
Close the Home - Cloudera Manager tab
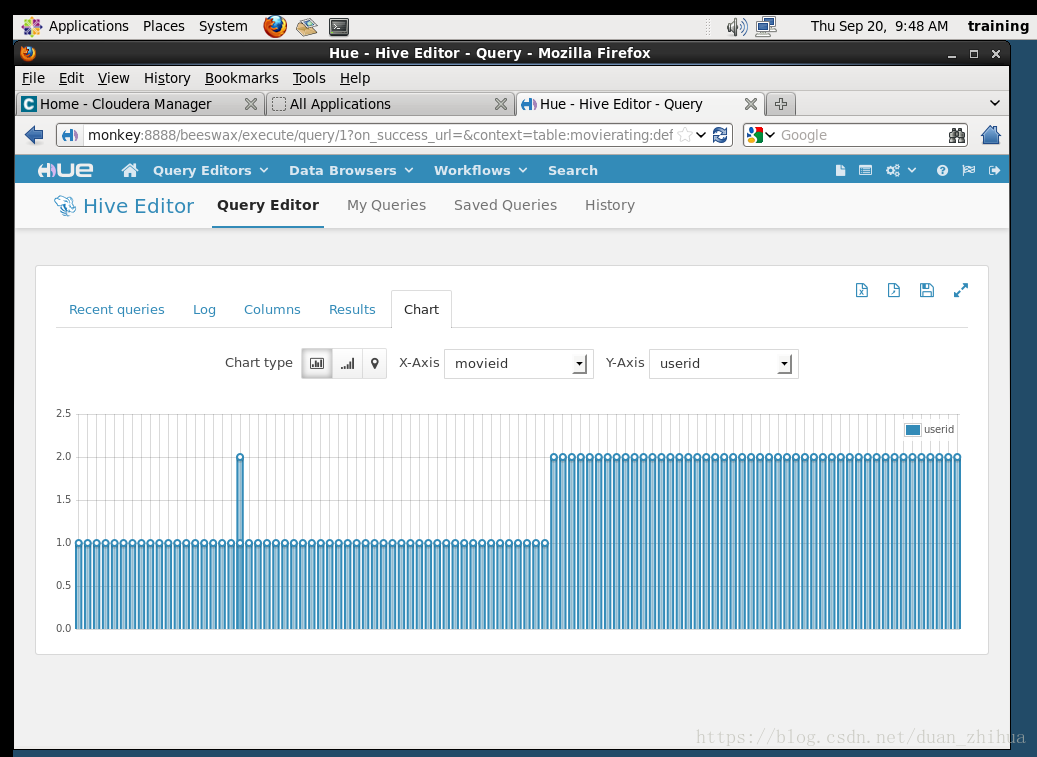point(251,104)
